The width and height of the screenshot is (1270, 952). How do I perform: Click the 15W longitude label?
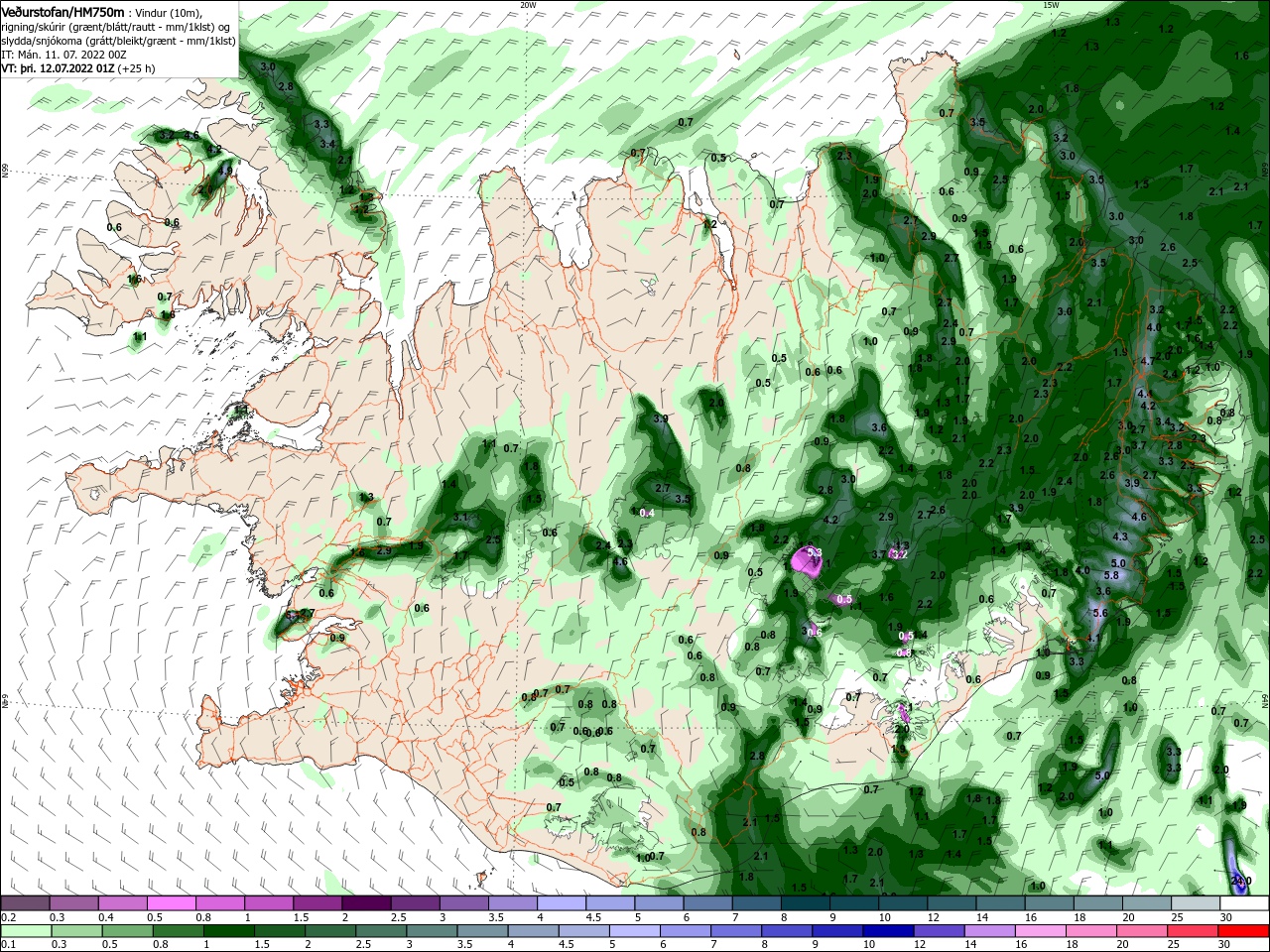1051,5
